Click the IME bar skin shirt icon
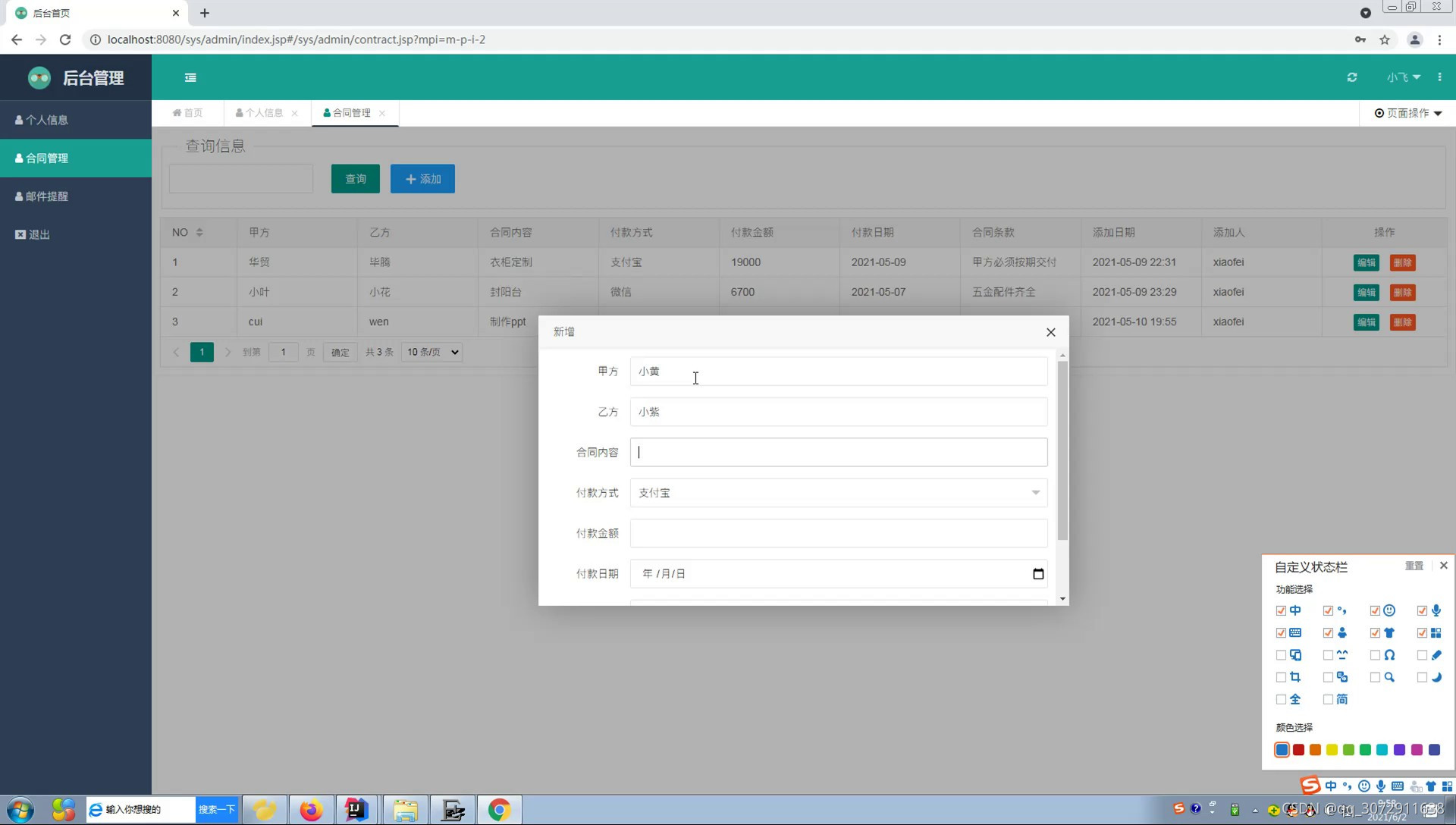The image size is (1456, 825). pos(1431,786)
